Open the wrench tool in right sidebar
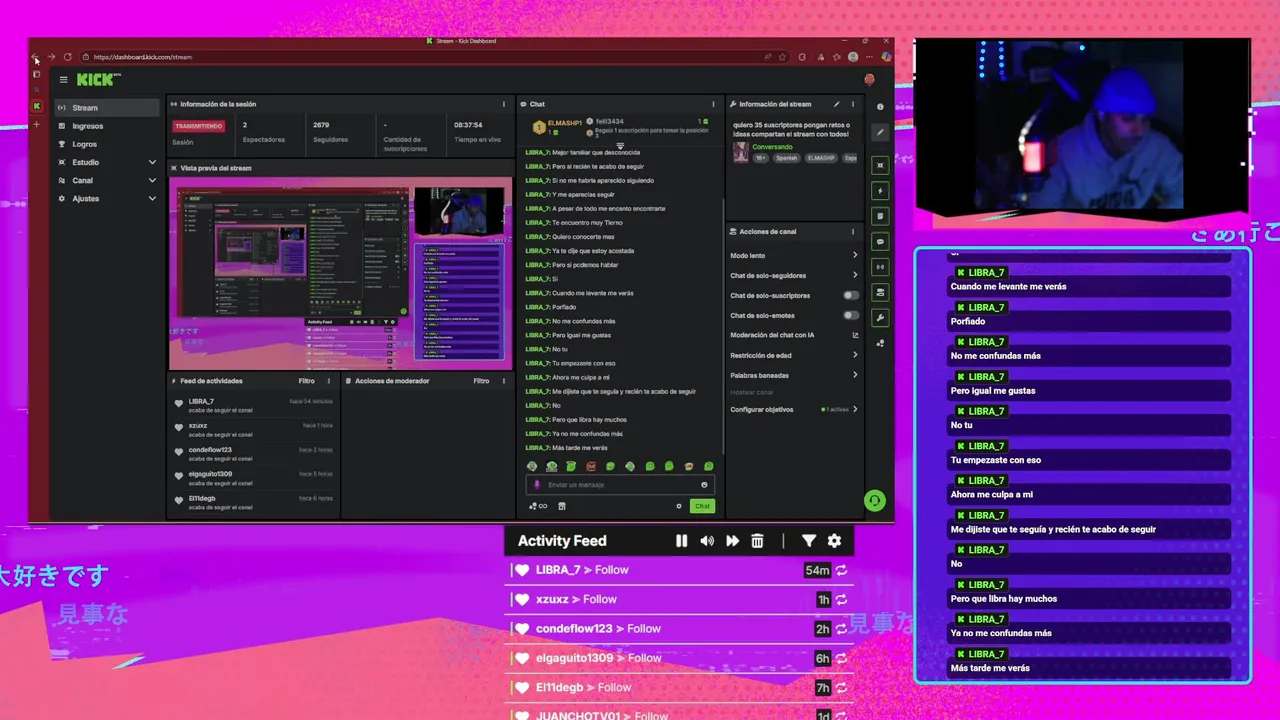Image resolution: width=1280 pixels, height=720 pixels. 880,318
